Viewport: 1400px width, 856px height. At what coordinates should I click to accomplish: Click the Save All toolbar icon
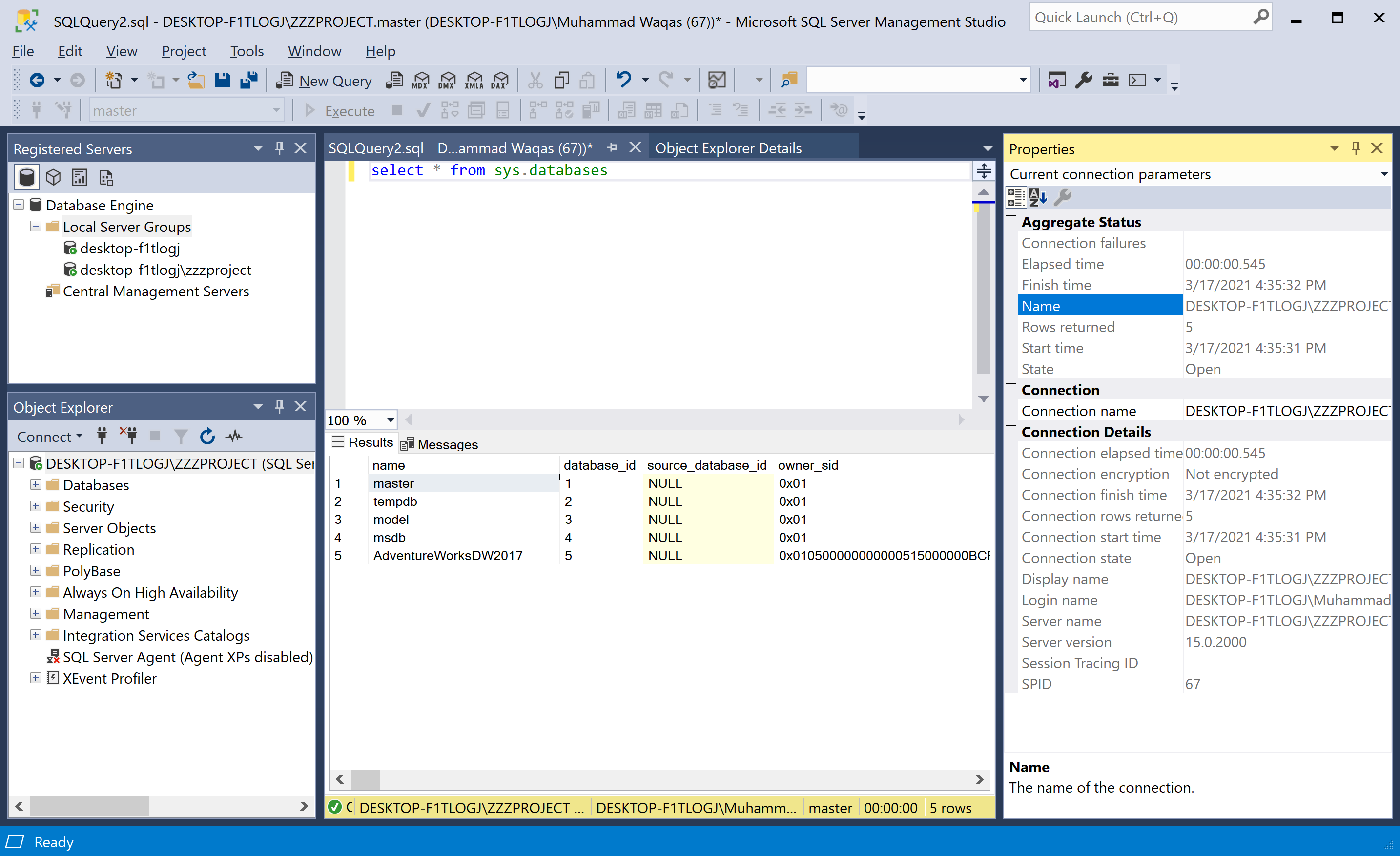tap(249, 80)
